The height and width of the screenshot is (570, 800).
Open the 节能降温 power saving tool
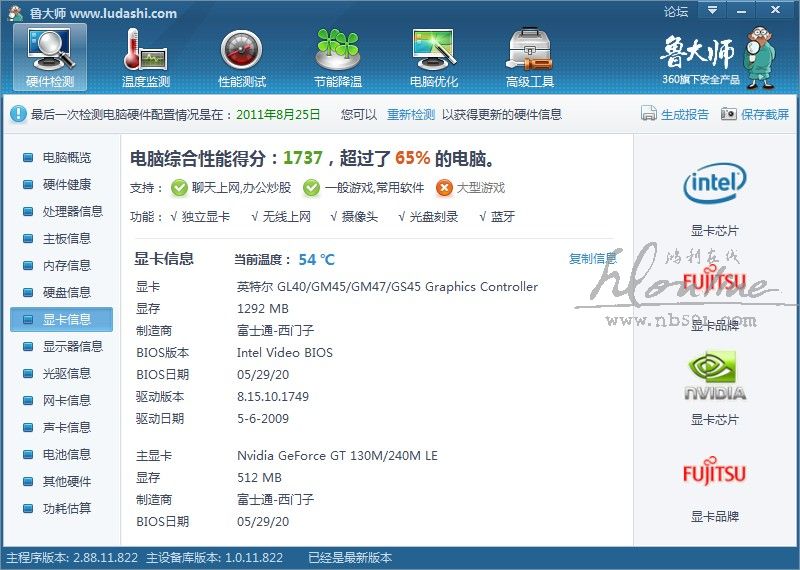coord(338,57)
